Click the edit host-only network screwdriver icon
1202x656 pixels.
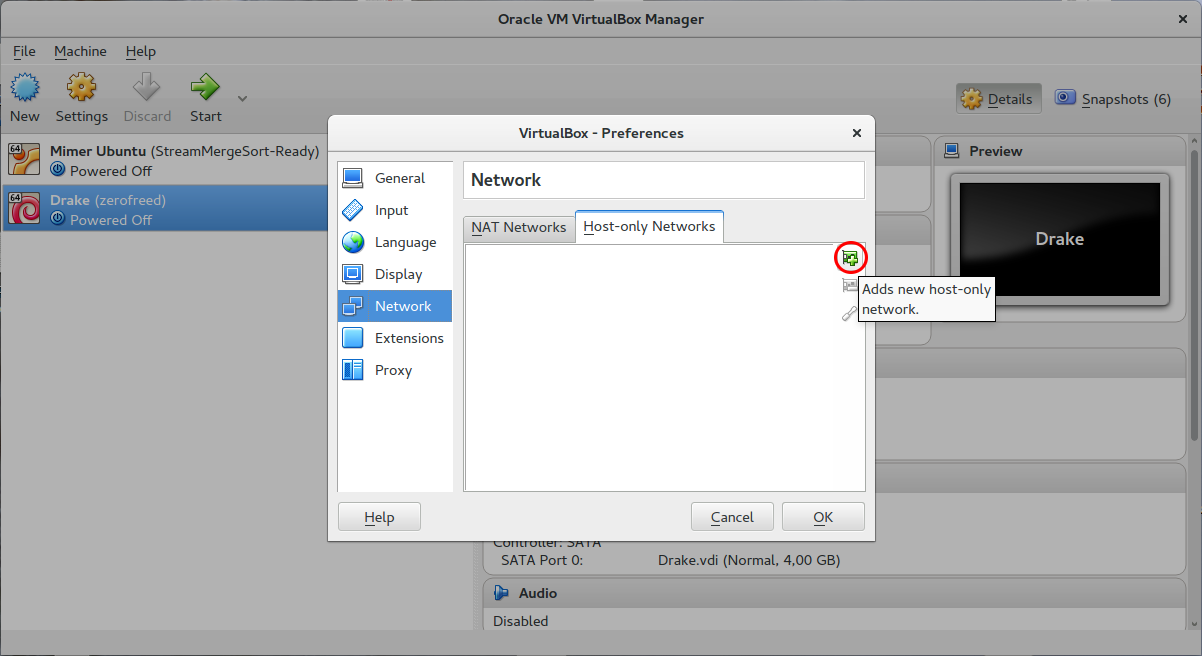(850, 314)
